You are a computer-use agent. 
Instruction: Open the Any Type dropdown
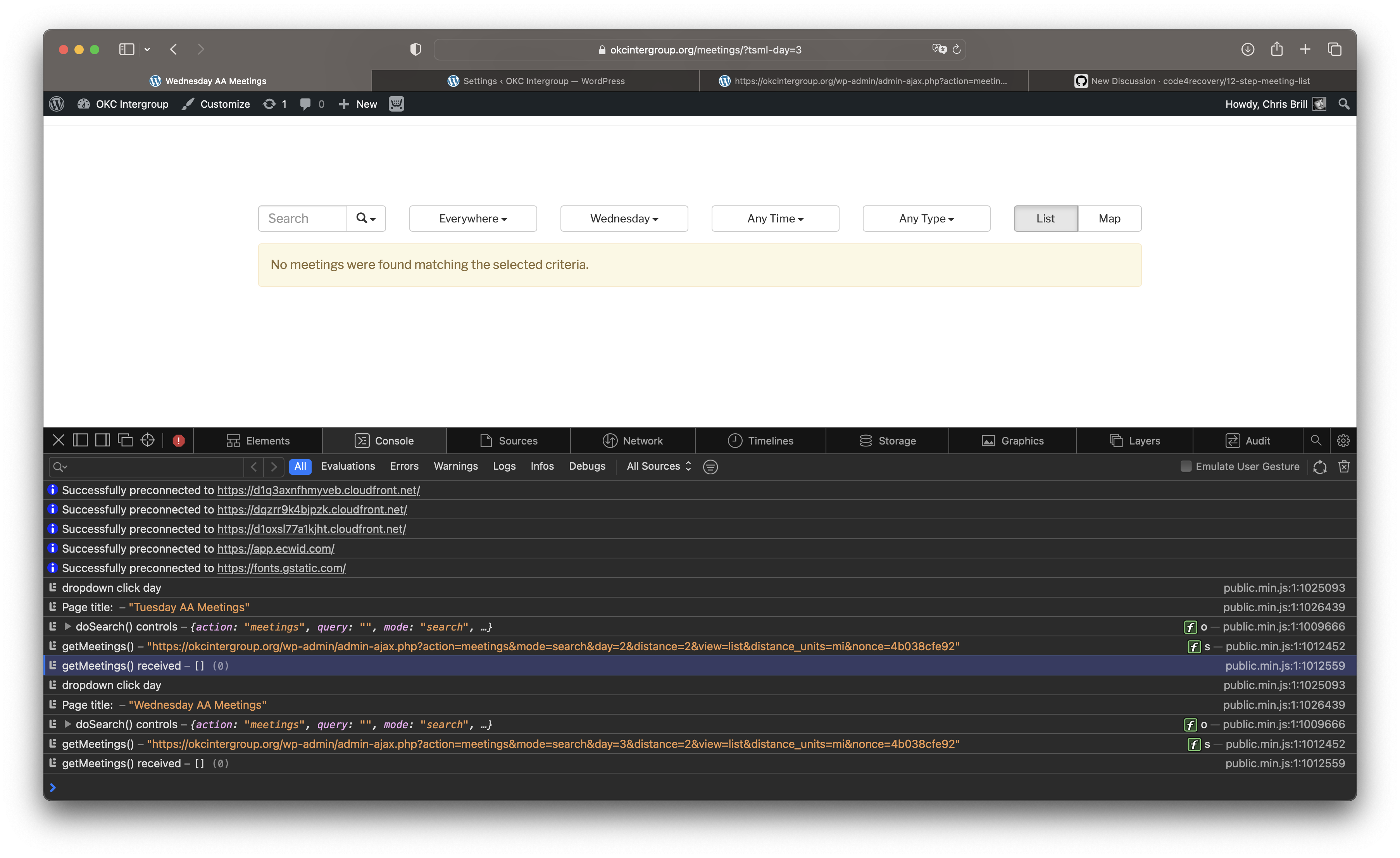click(926, 219)
